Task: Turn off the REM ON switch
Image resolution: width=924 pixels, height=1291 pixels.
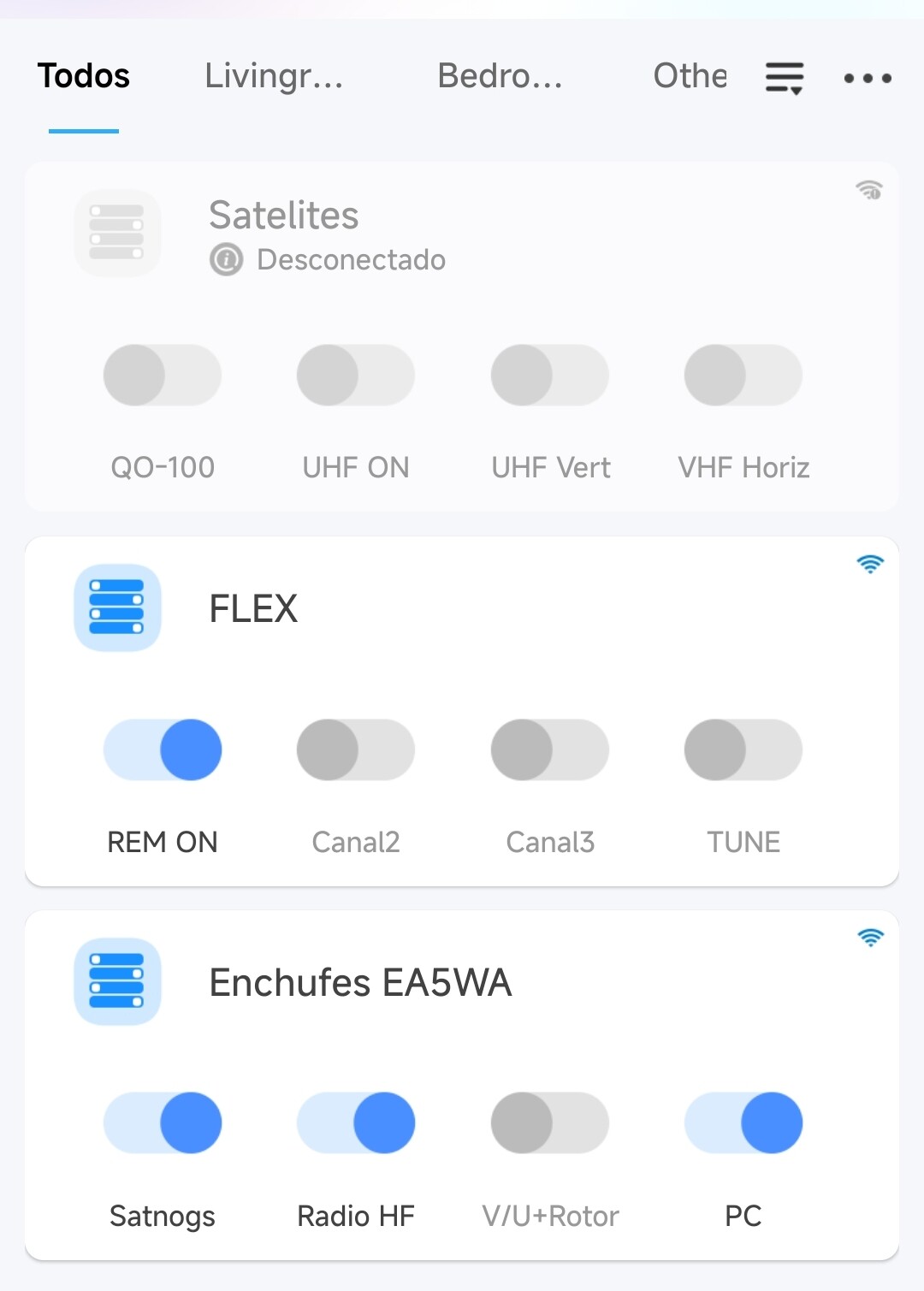Action: pos(163,749)
